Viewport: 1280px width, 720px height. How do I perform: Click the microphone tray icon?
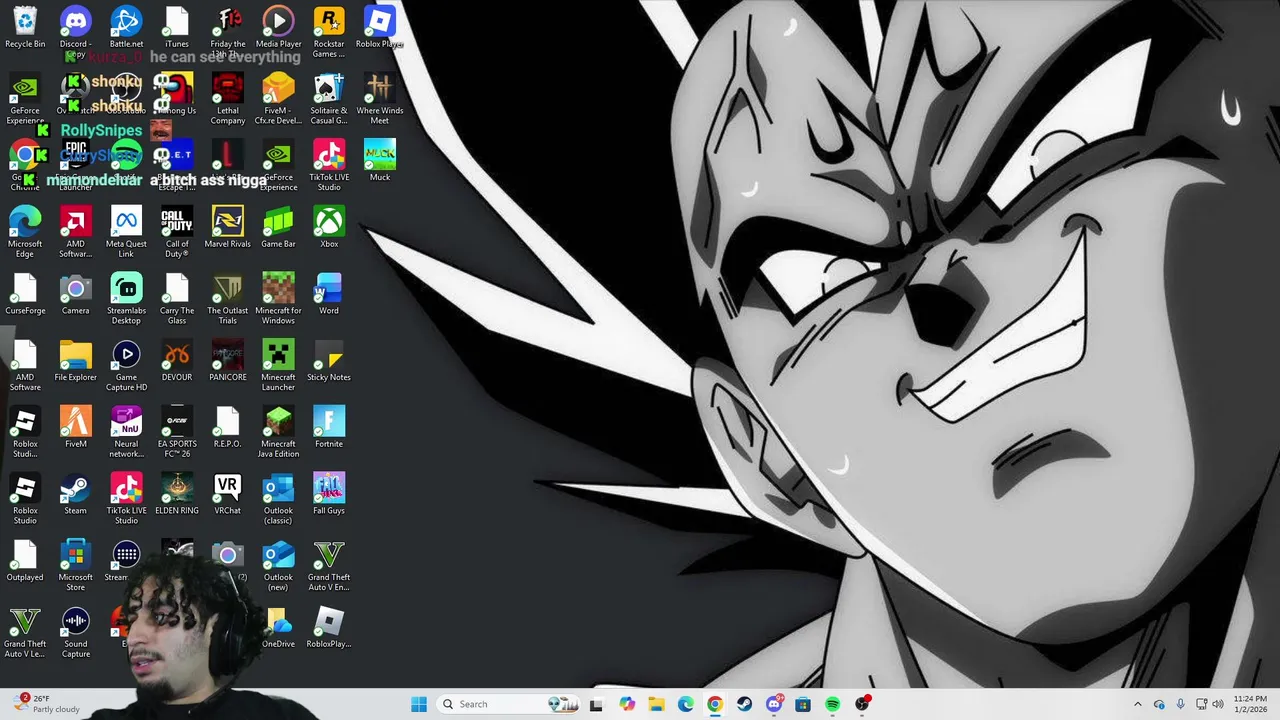coord(1180,704)
